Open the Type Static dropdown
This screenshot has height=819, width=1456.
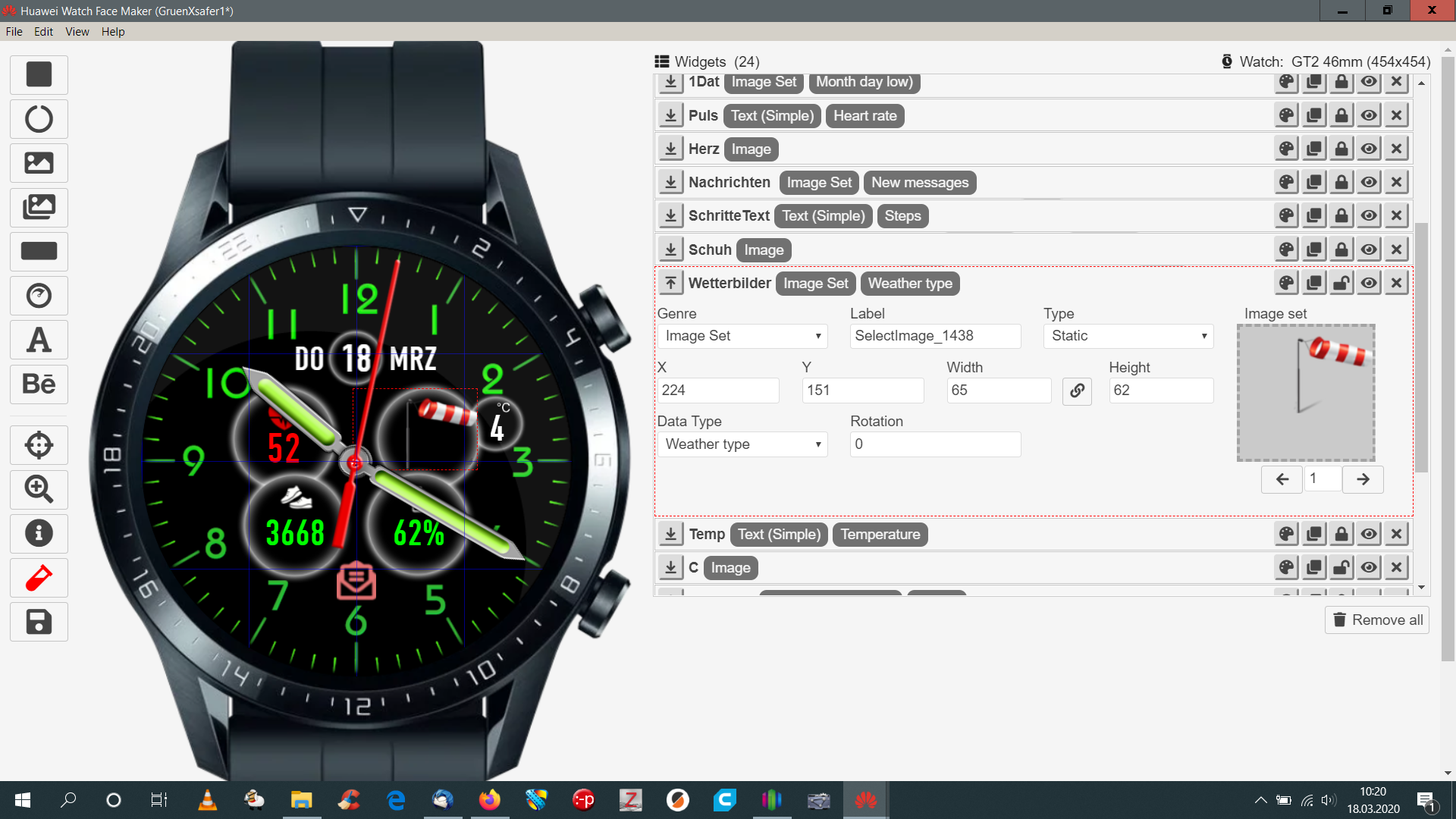point(1128,336)
